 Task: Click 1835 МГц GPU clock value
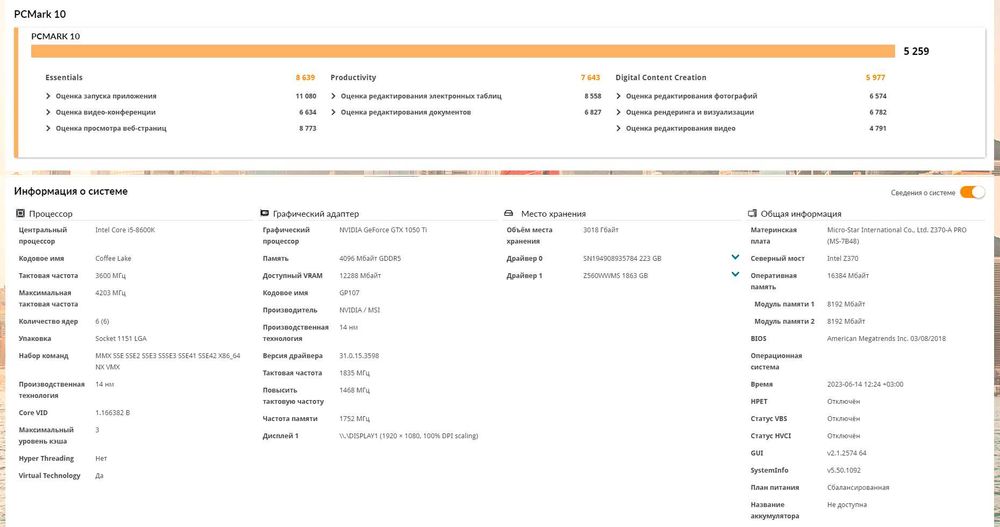354,373
